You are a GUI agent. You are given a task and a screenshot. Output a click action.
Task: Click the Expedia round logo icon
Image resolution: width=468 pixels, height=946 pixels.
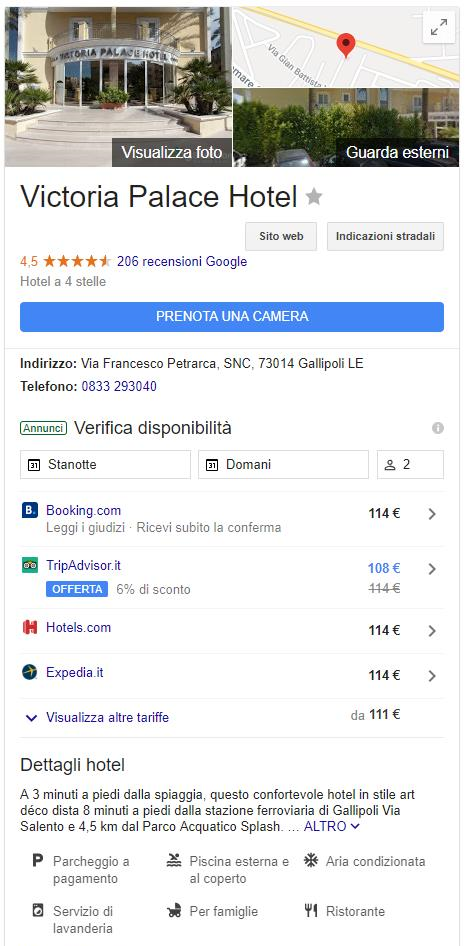point(30,672)
